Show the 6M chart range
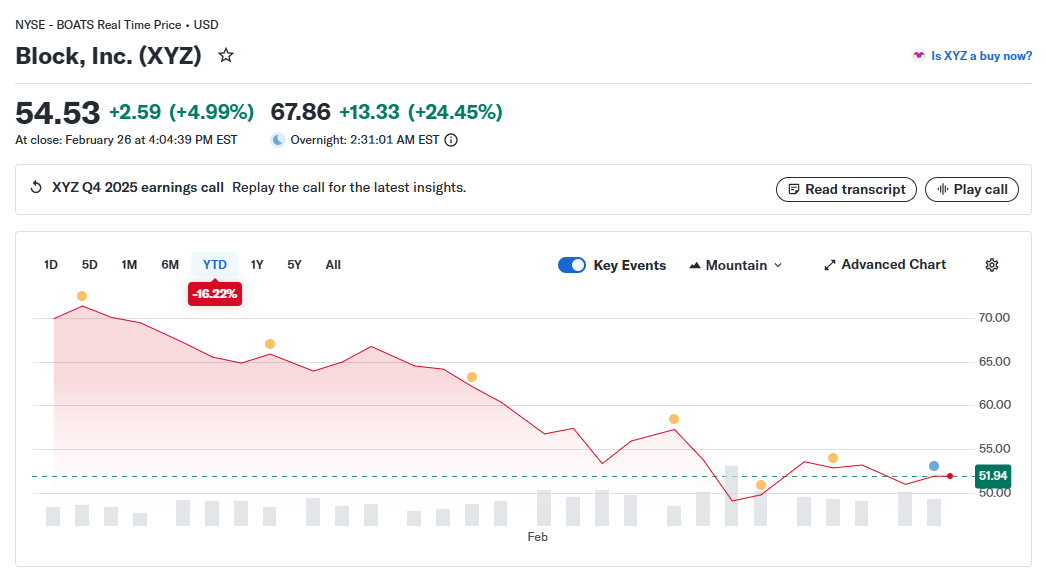Image resolution: width=1046 pixels, height=578 pixels. tap(170, 265)
